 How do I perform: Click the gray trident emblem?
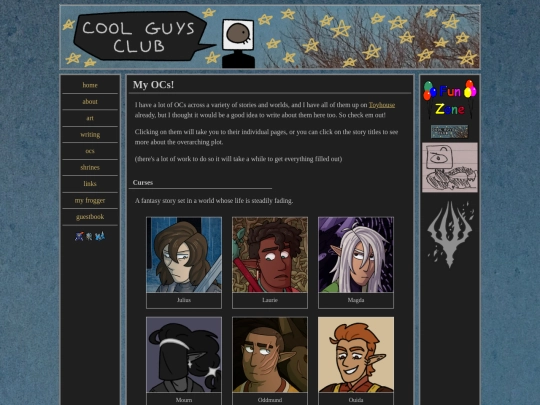(450, 235)
